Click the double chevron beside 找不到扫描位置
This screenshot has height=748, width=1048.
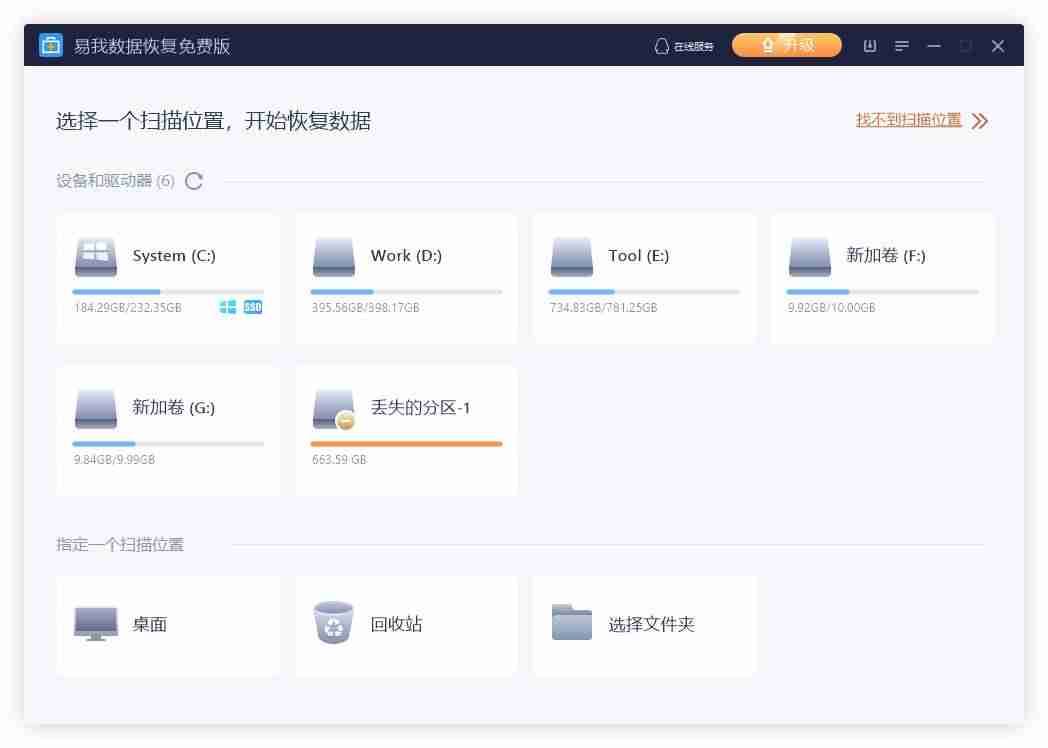(980, 121)
